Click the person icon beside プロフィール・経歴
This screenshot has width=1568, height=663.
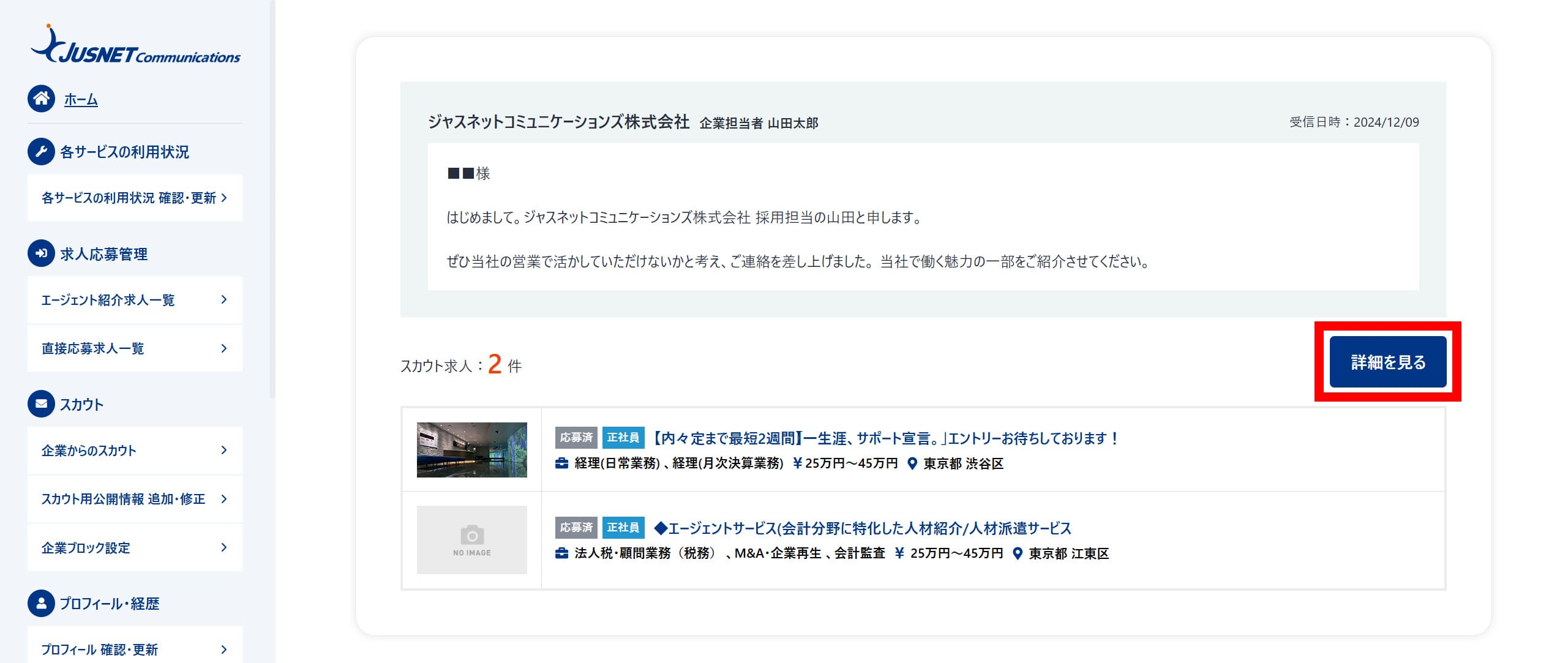(x=41, y=603)
